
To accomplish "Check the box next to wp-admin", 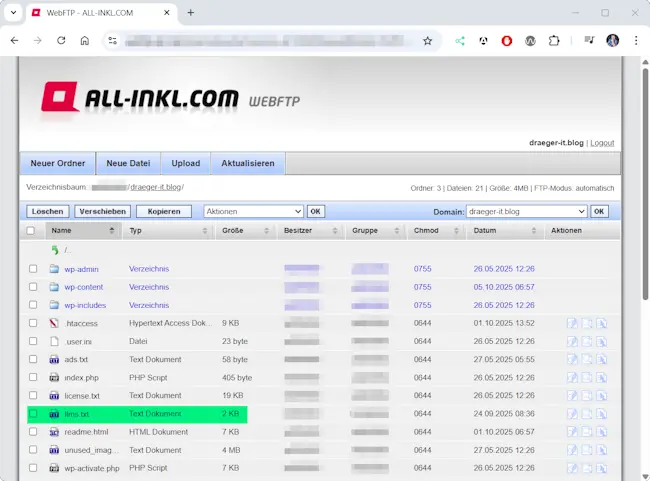I will point(33,269).
